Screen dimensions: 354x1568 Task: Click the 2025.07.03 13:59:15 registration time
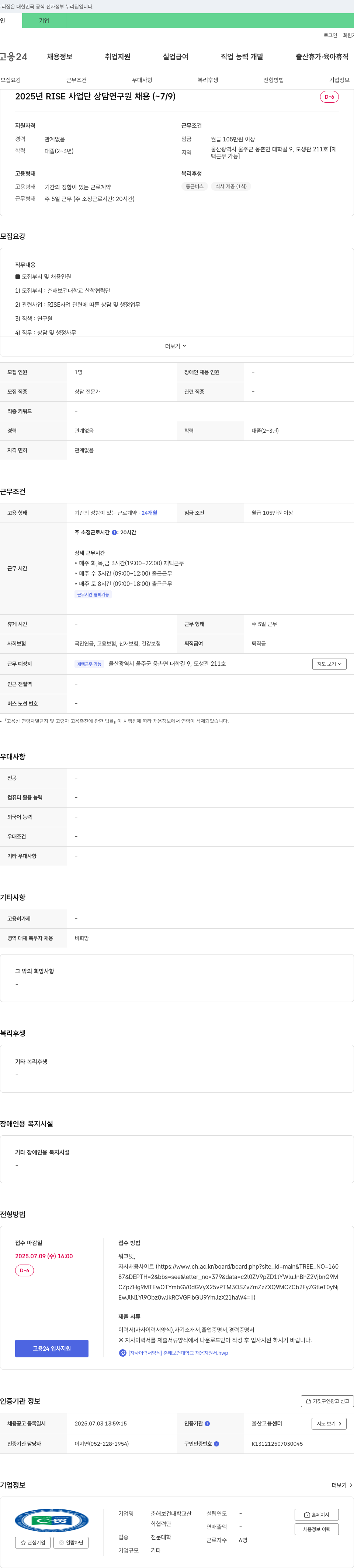tap(101, 1424)
